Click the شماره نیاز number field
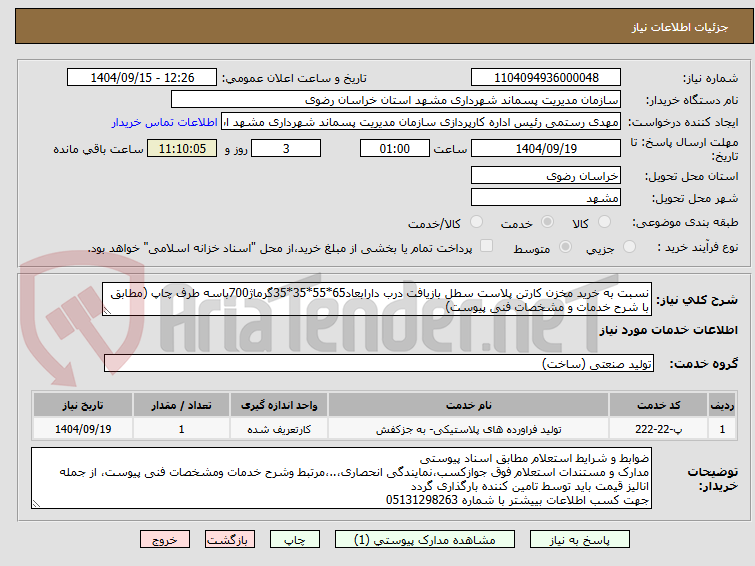The image size is (755, 566). tap(546, 78)
